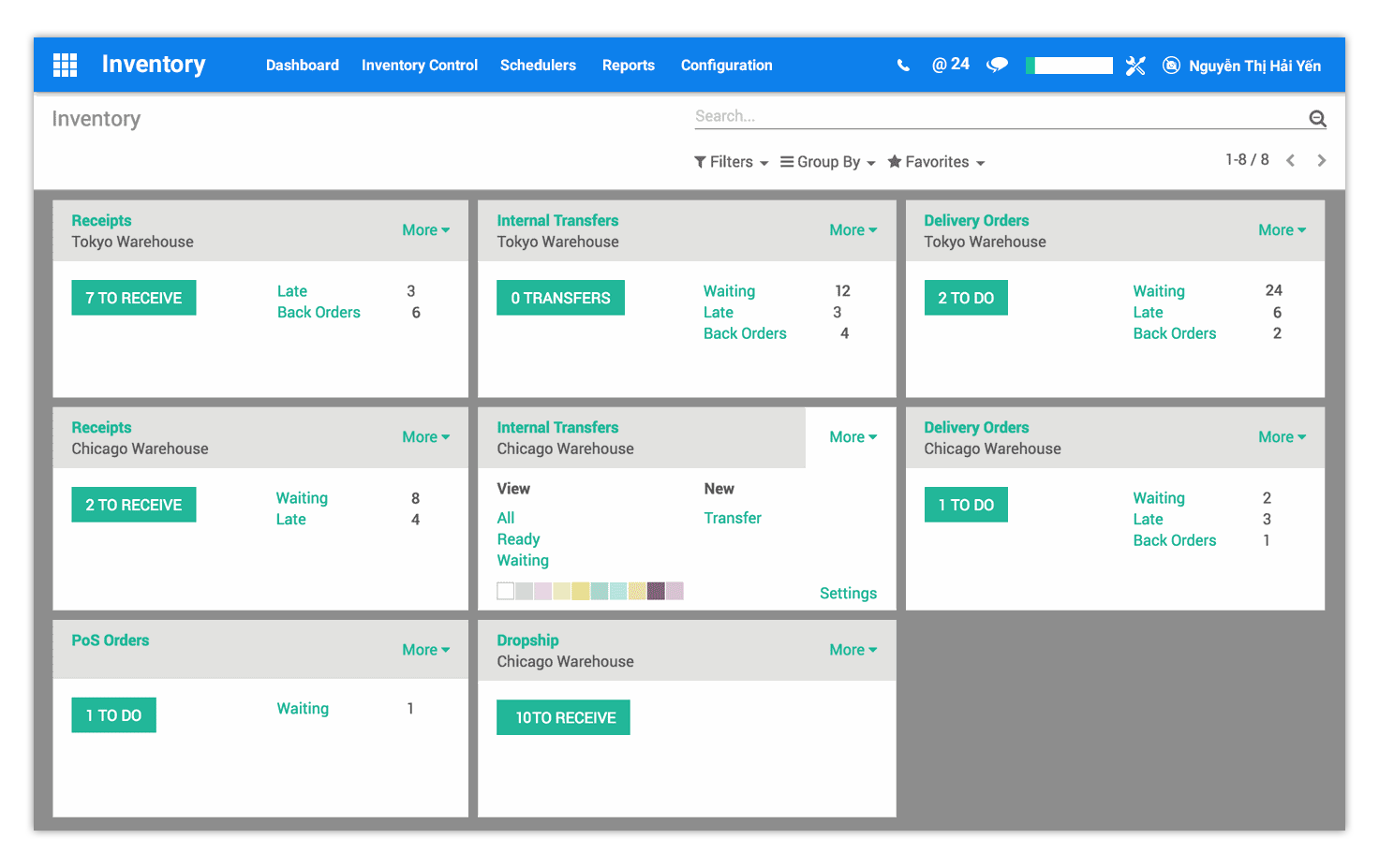Click the tools (wrench and screwdriver) icon
Viewport: 1379px width, 868px height.
click(1135, 65)
